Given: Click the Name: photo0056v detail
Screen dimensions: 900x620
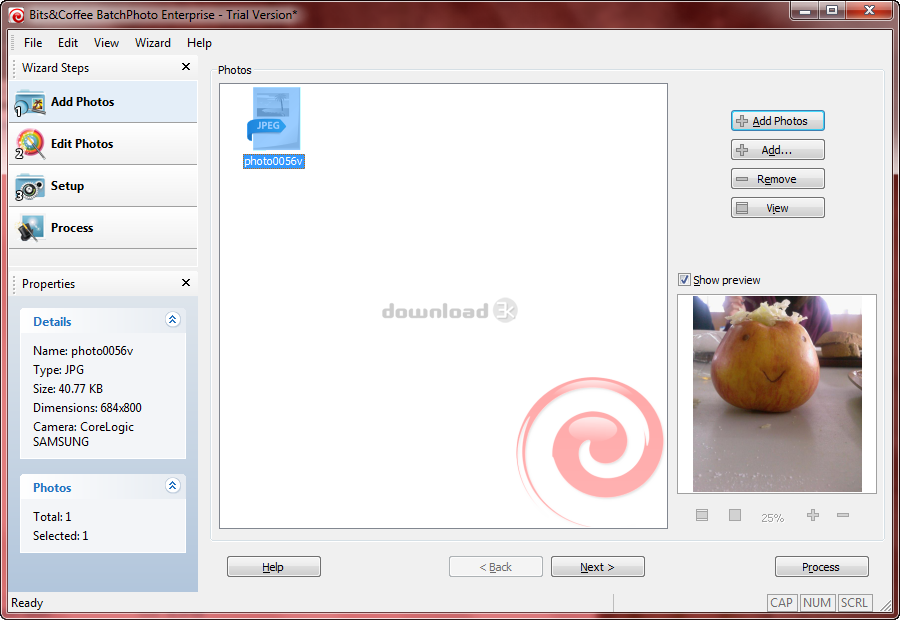Looking at the screenshot, I should (83, 351).
